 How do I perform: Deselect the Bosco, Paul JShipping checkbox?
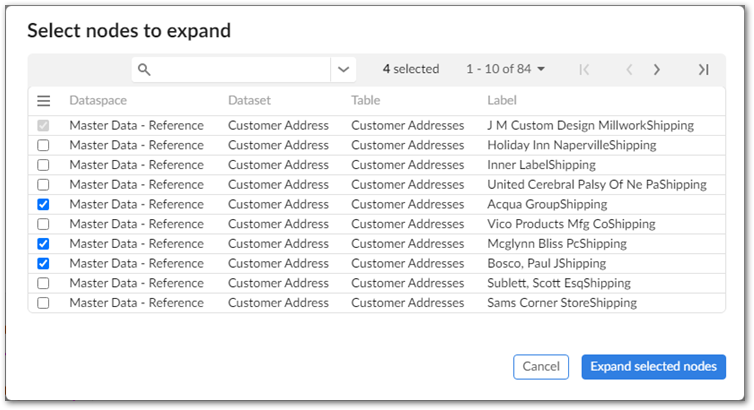(43, 264)
